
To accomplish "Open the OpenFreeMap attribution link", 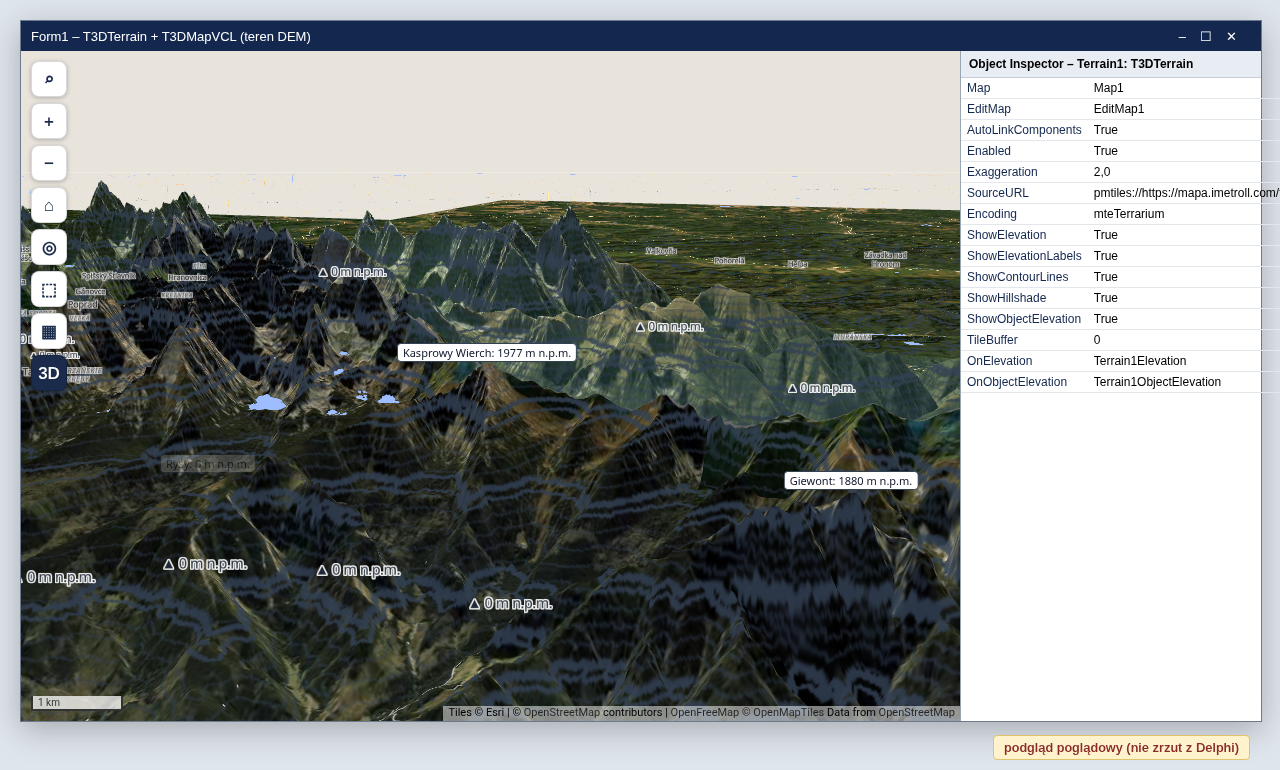I will coord(704,712).
